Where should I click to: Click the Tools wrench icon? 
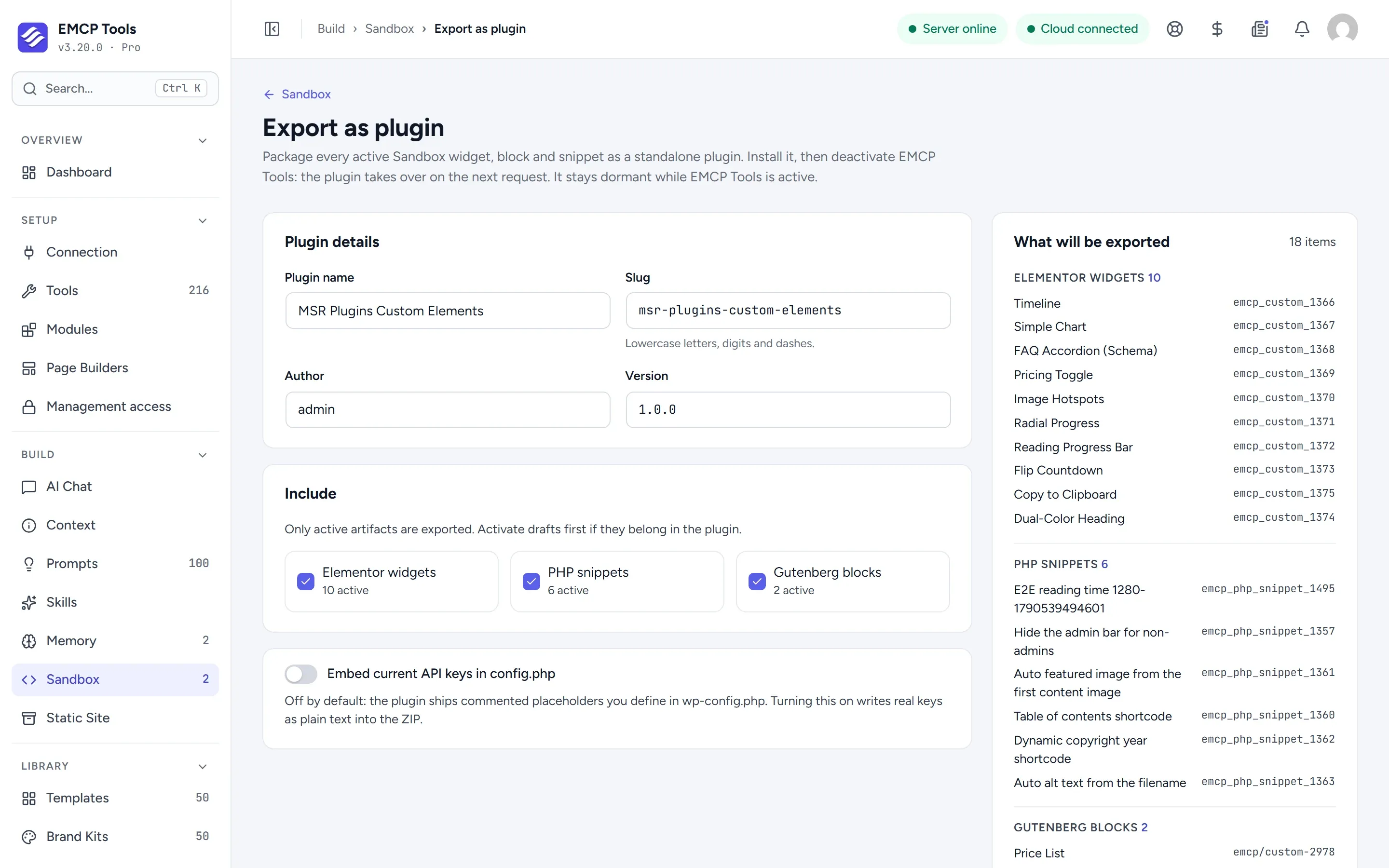coord(29,290)
